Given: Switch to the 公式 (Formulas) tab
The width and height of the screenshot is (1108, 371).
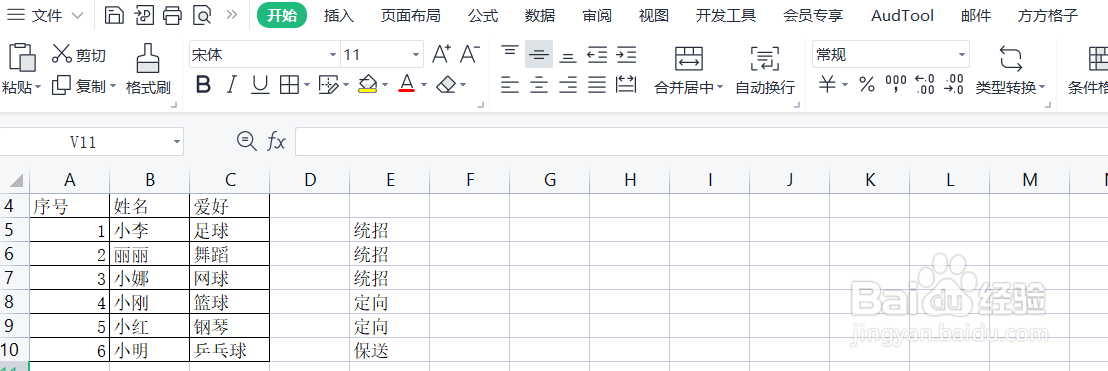Looking at the screenshot, I should pos(483,15).
